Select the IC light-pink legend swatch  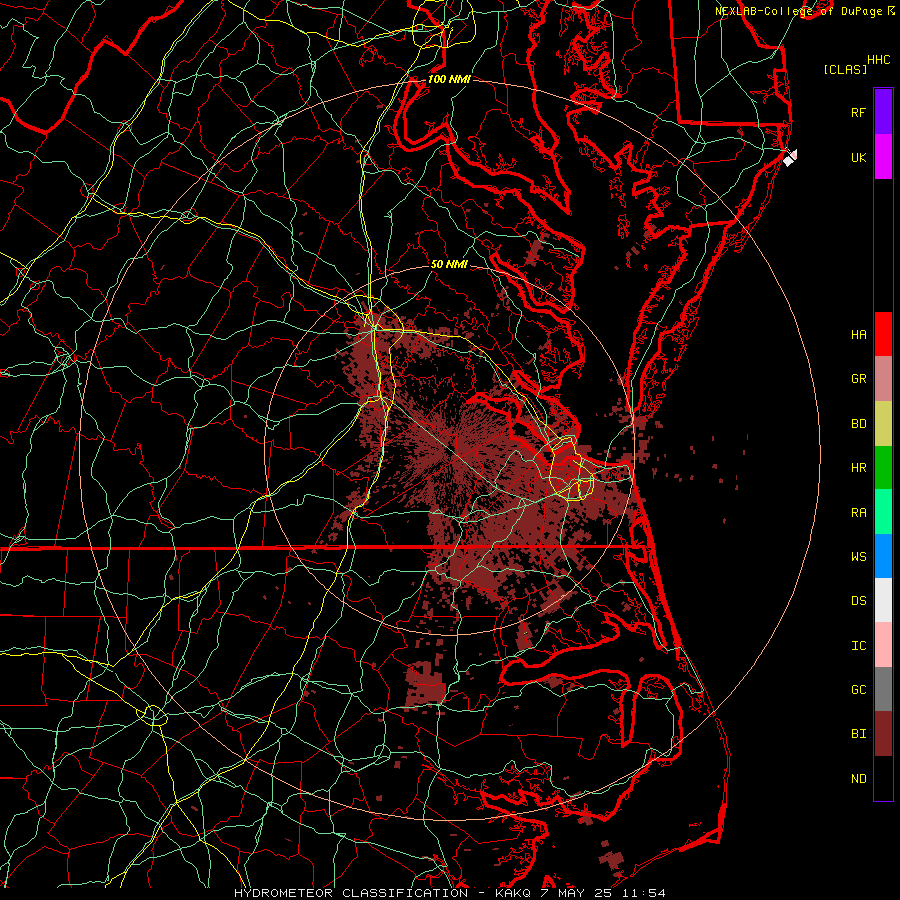click(x=883, y=645)
